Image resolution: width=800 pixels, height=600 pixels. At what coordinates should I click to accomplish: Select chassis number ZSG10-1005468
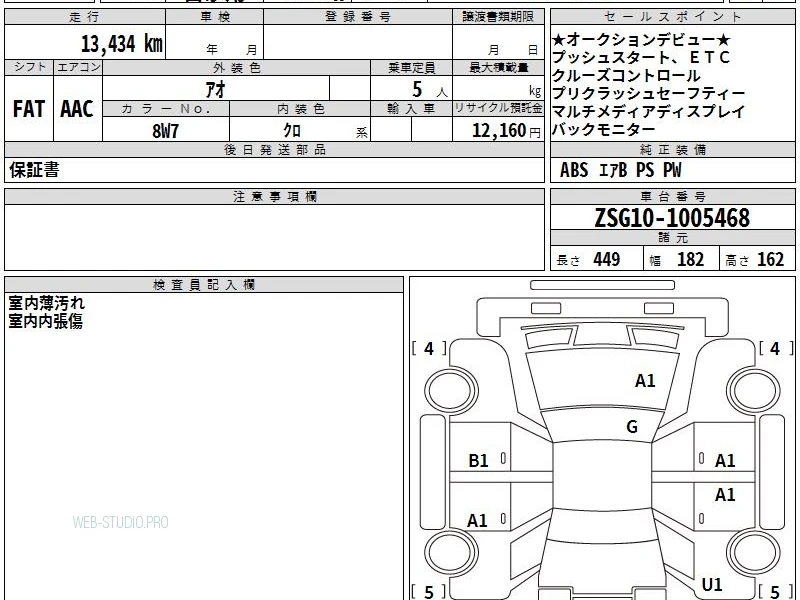coord(672,218)
